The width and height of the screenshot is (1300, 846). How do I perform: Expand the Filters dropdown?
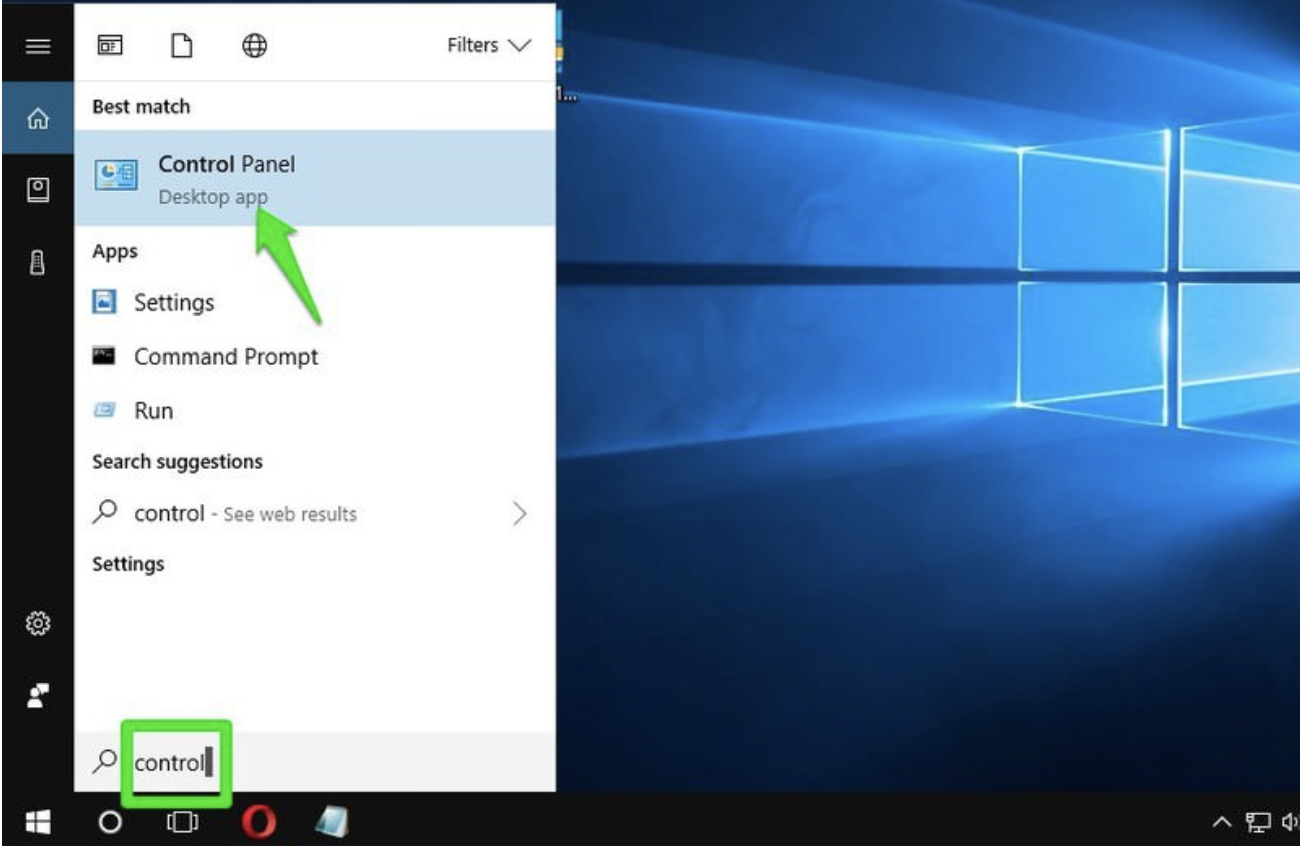[x=488, y=46]
